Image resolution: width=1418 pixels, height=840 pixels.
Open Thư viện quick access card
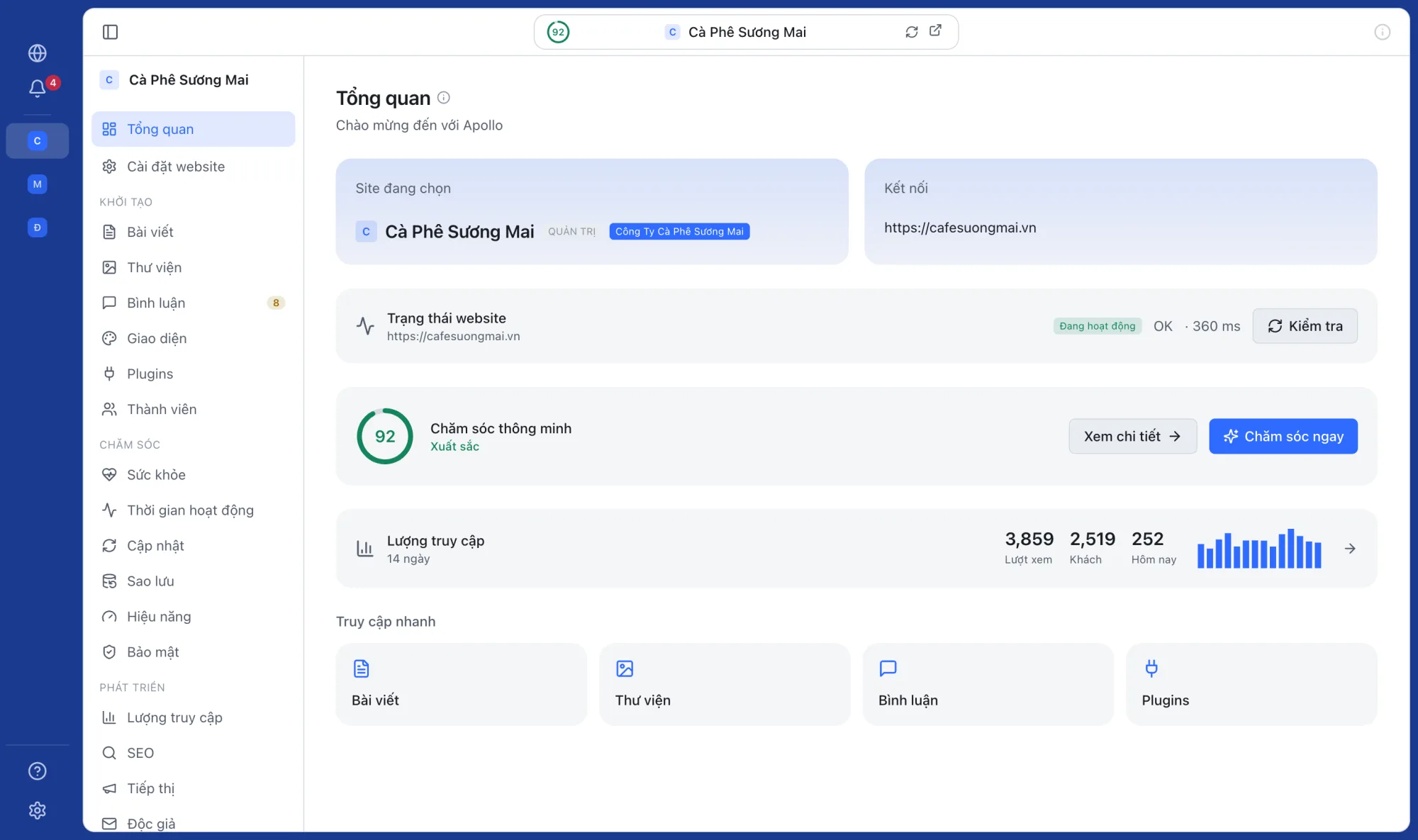pyautogui.click(x=725, y=684)
